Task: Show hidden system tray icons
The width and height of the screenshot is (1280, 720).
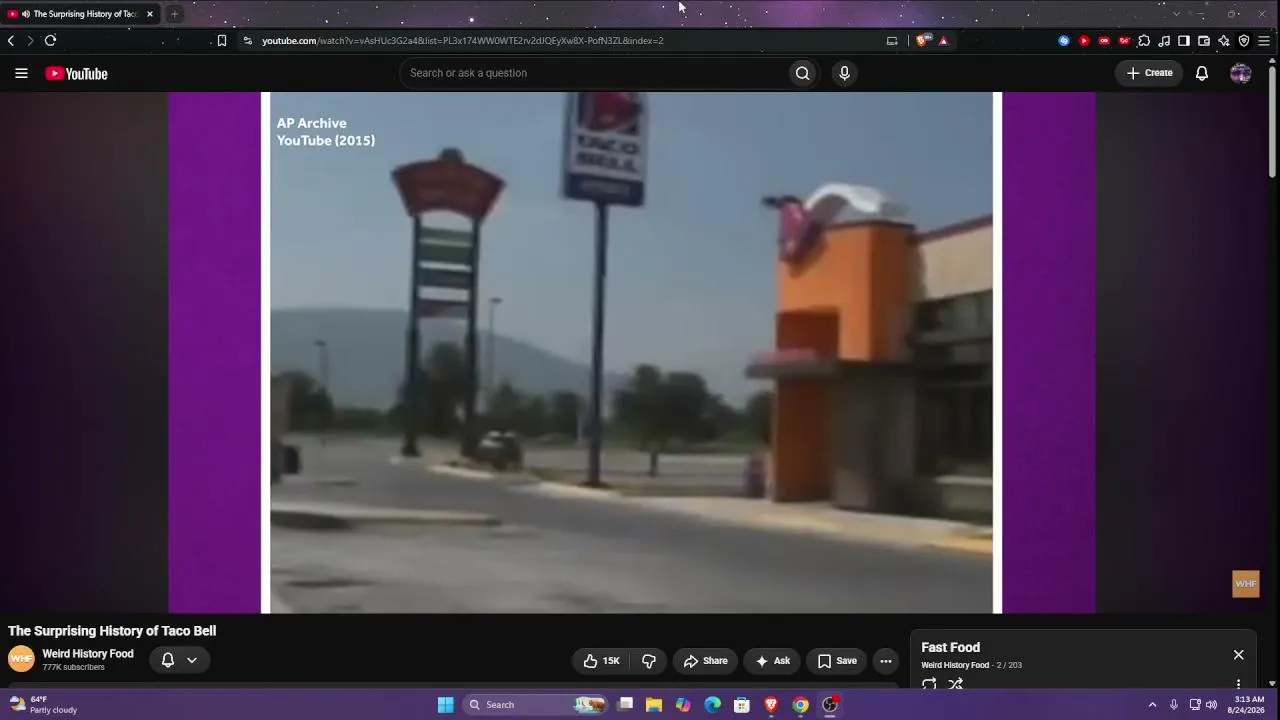Action: click(x=1152, y=705)
